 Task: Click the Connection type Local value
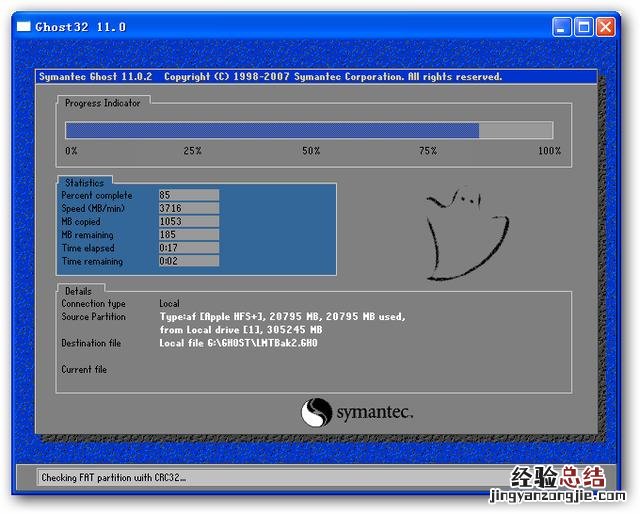[x=169, y=303]
